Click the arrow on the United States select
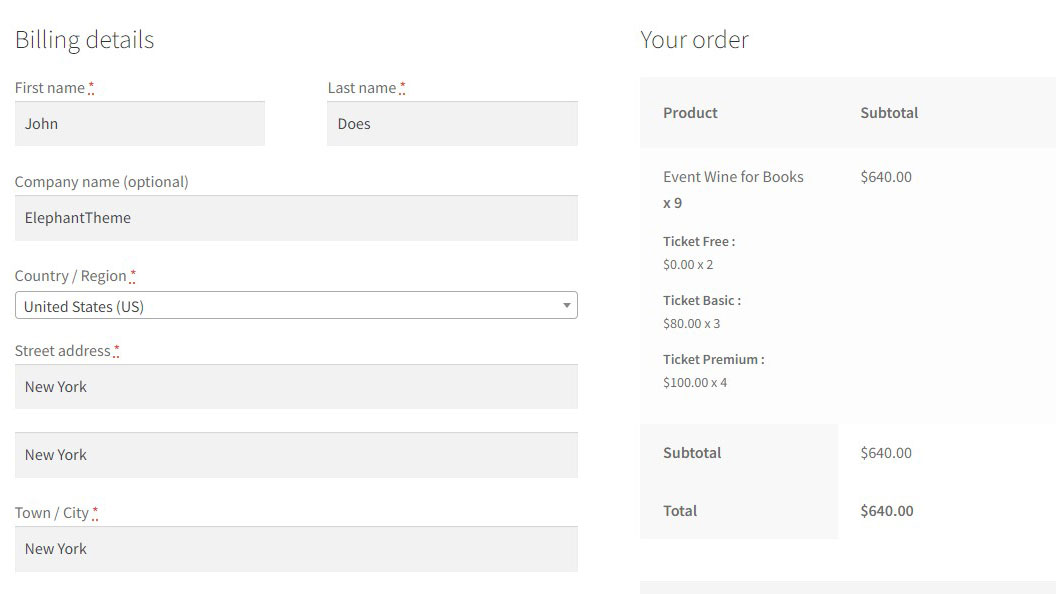This screenshot has height=594, width=1056. pyautogui.click(x=567, y=306)
